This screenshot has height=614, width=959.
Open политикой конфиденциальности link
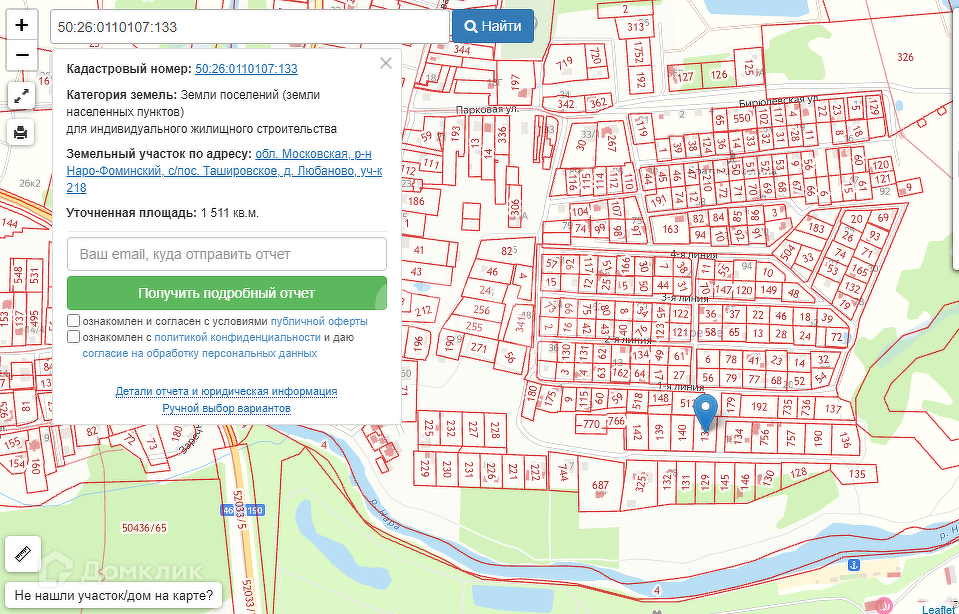[x=237, y=337]
